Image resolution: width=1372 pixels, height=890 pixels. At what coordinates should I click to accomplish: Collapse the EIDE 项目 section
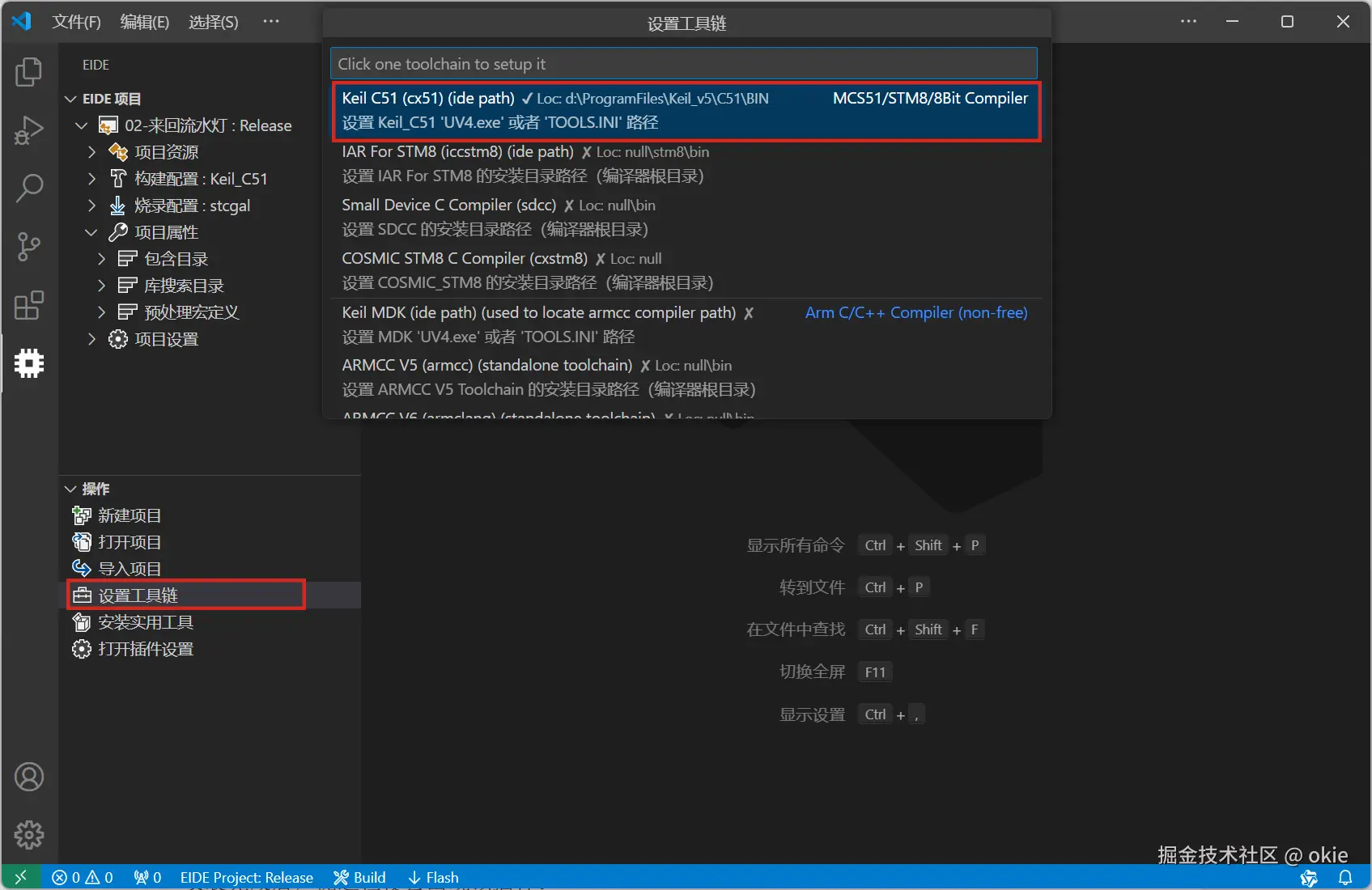pyautogui.click(x=70, y=99)
